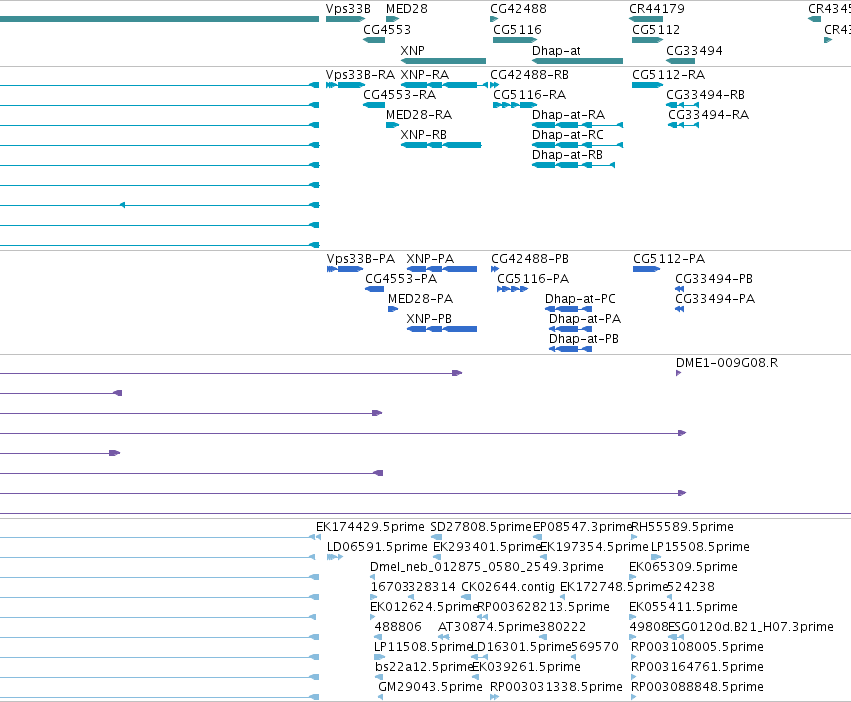Click the CG5112-PA protein label
Image resolution: width=851 pixels, height=702 pixels.
[x=669, y=258]
